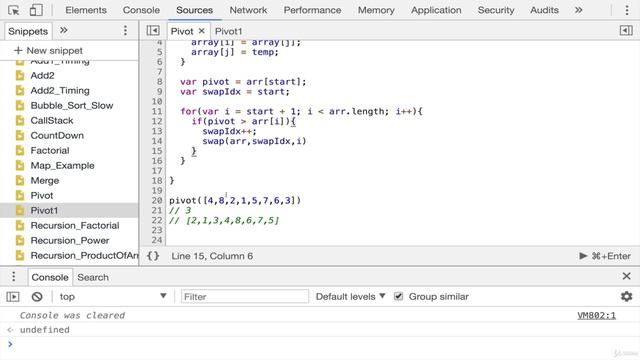Switch to the Performance tab
The image size is (640, 360).
pyautogui.click(x=312, y=10)
